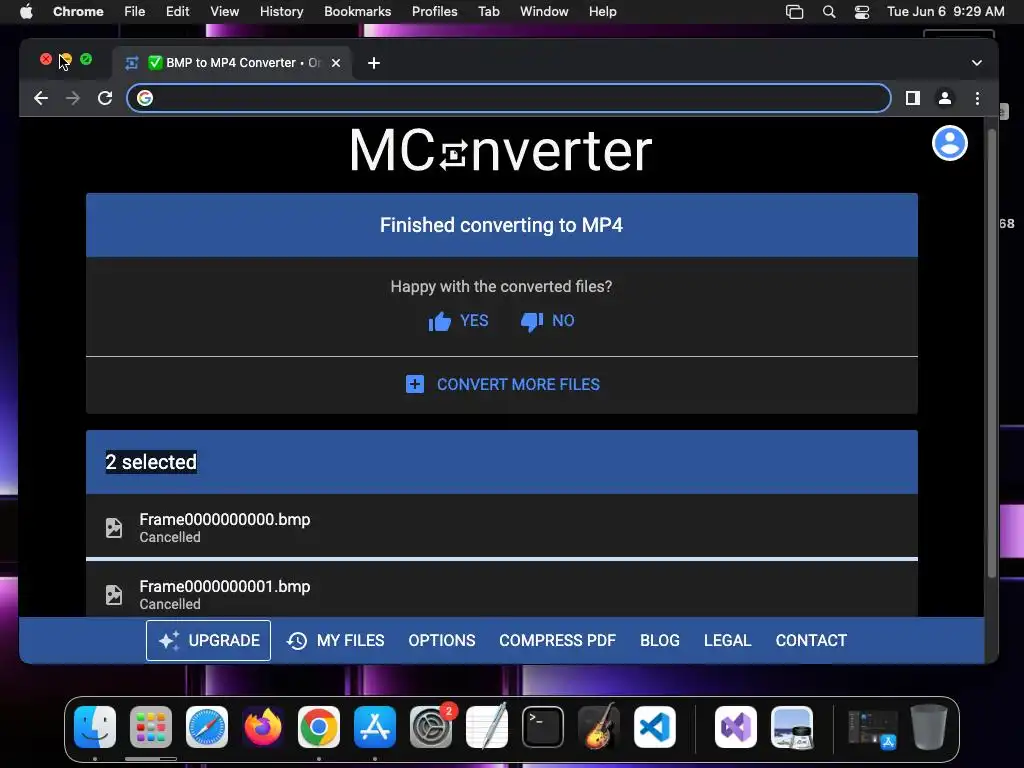The image size is (1024, 768).
Task: Select Frame0000000000.bmp file row
Action: tap(502, 527)
